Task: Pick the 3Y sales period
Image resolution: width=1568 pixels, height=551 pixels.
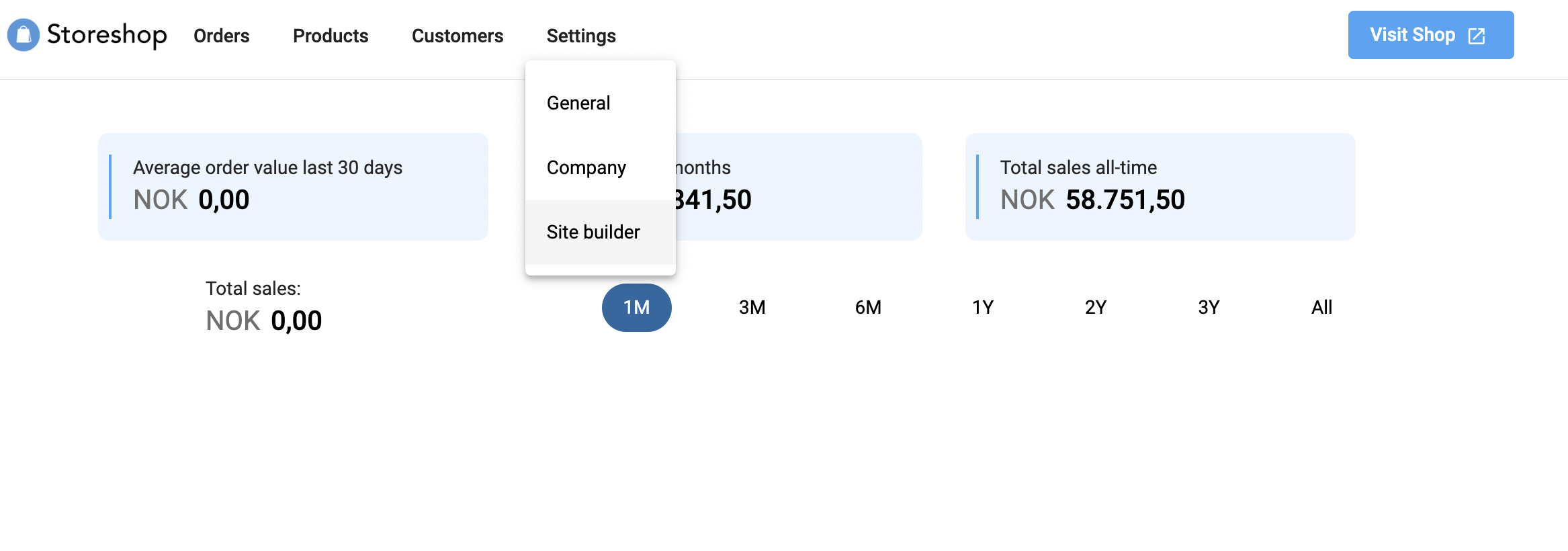Action: click(x=1209, y=308)
